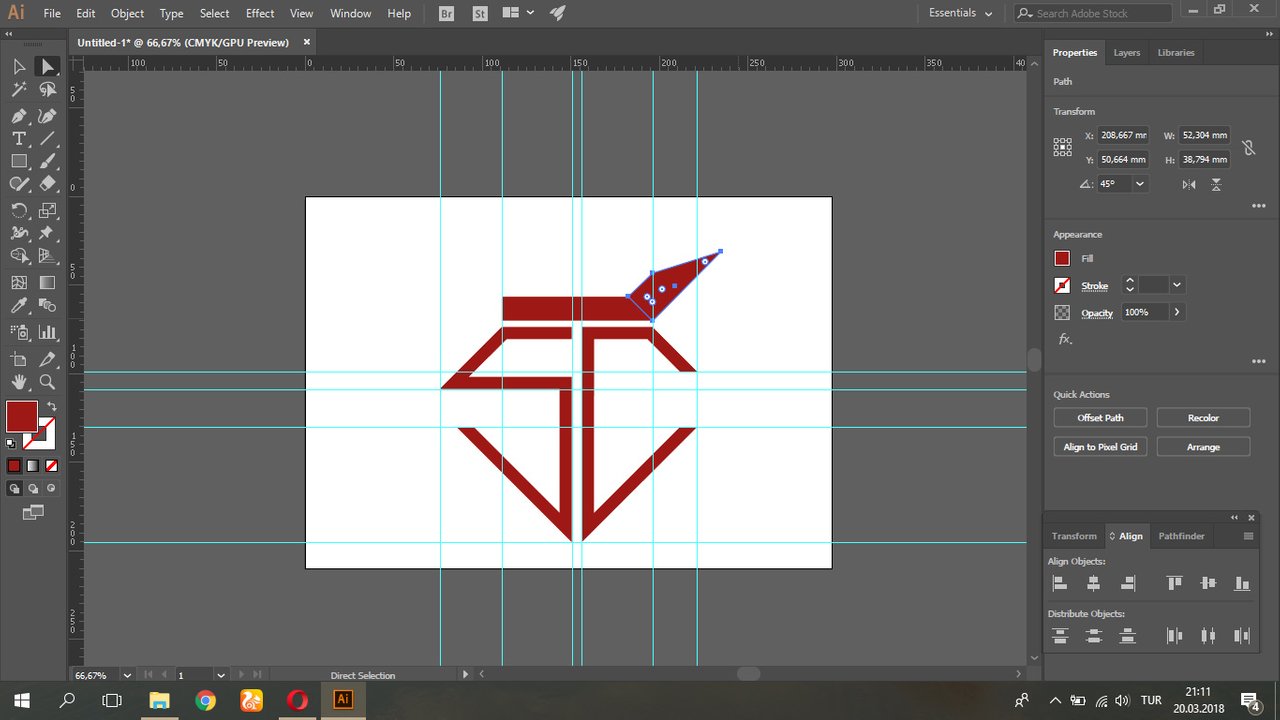
Task: Select the Type tool
Action: pyautogui.click(x=19, y=139)
